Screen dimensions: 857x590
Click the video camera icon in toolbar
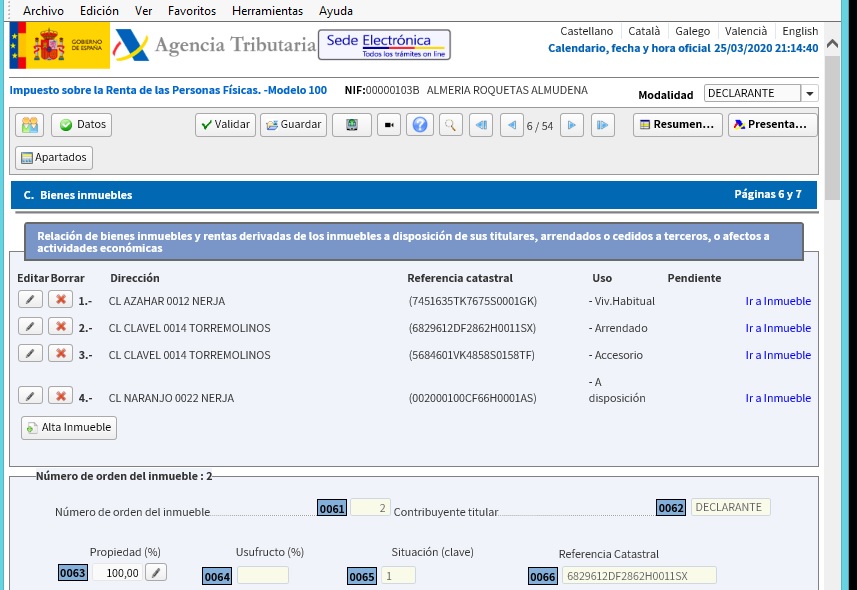pyautogui.click(x=388, y=125)
